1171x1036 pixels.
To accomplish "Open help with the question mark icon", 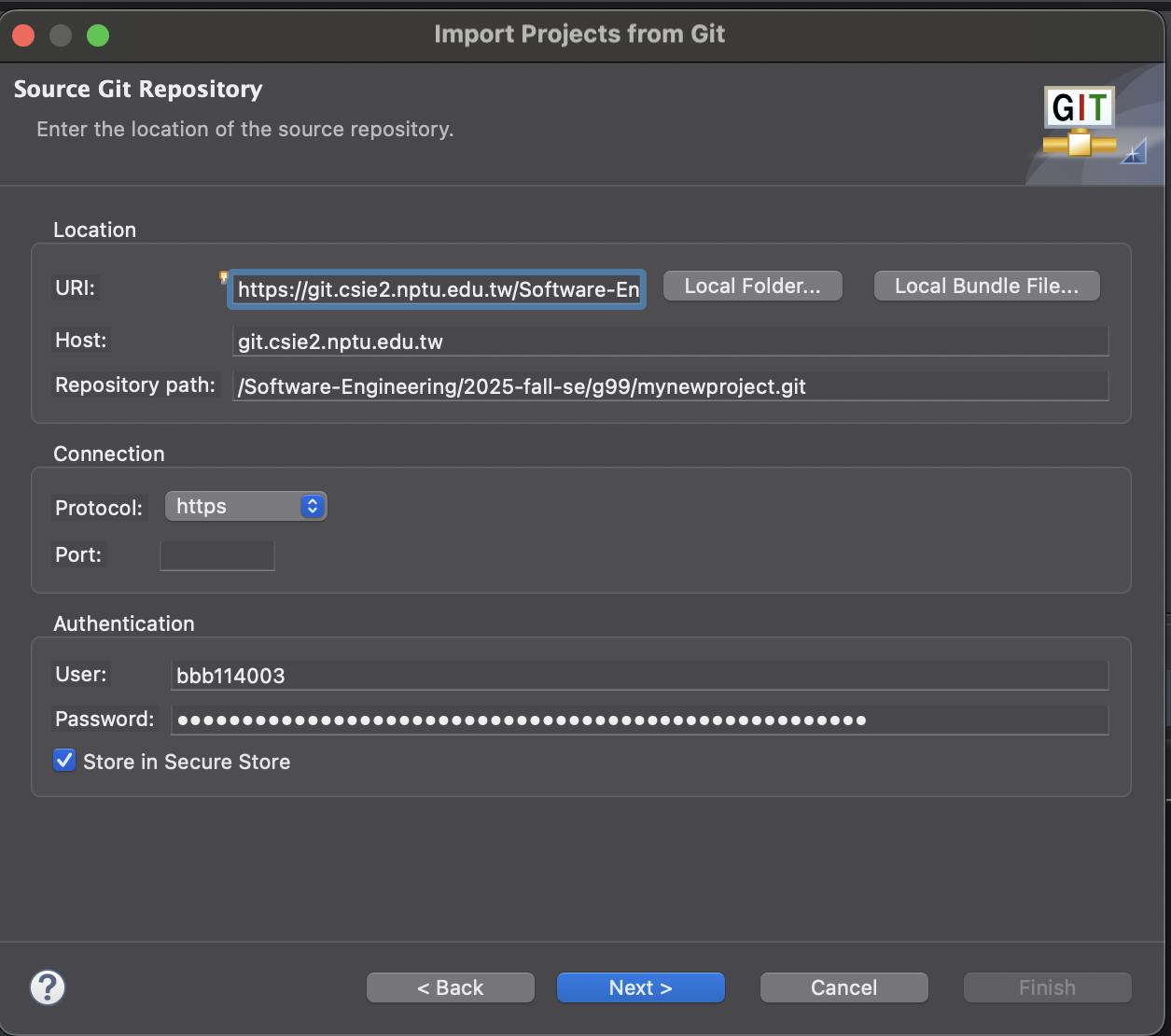I will tap(48, 987).
